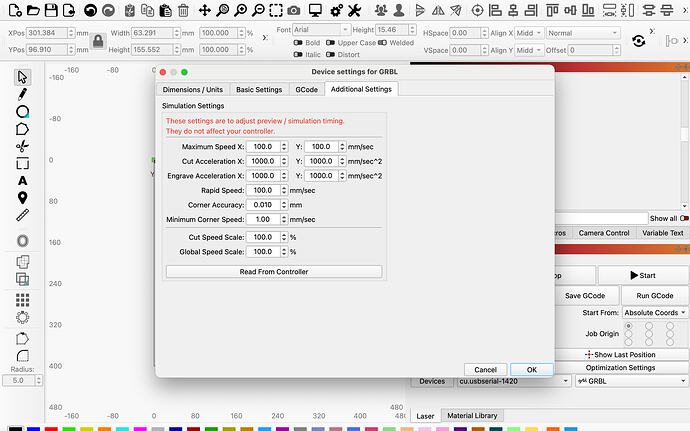The image size is (690, 431).
Task: Activate the Position Laser marker tool
Action: 22,197
